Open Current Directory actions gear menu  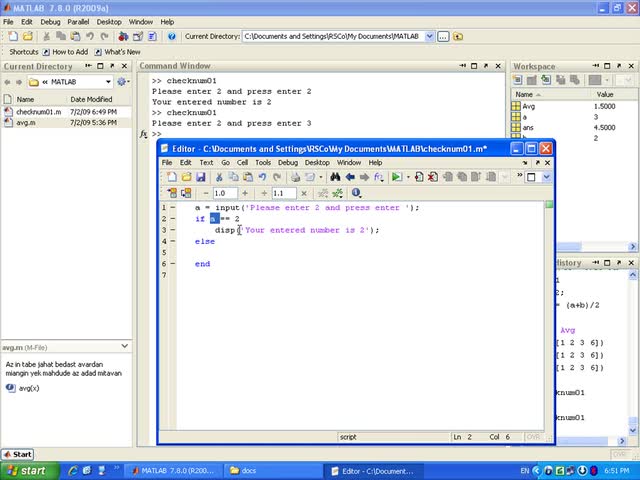[x=123, y=82]
